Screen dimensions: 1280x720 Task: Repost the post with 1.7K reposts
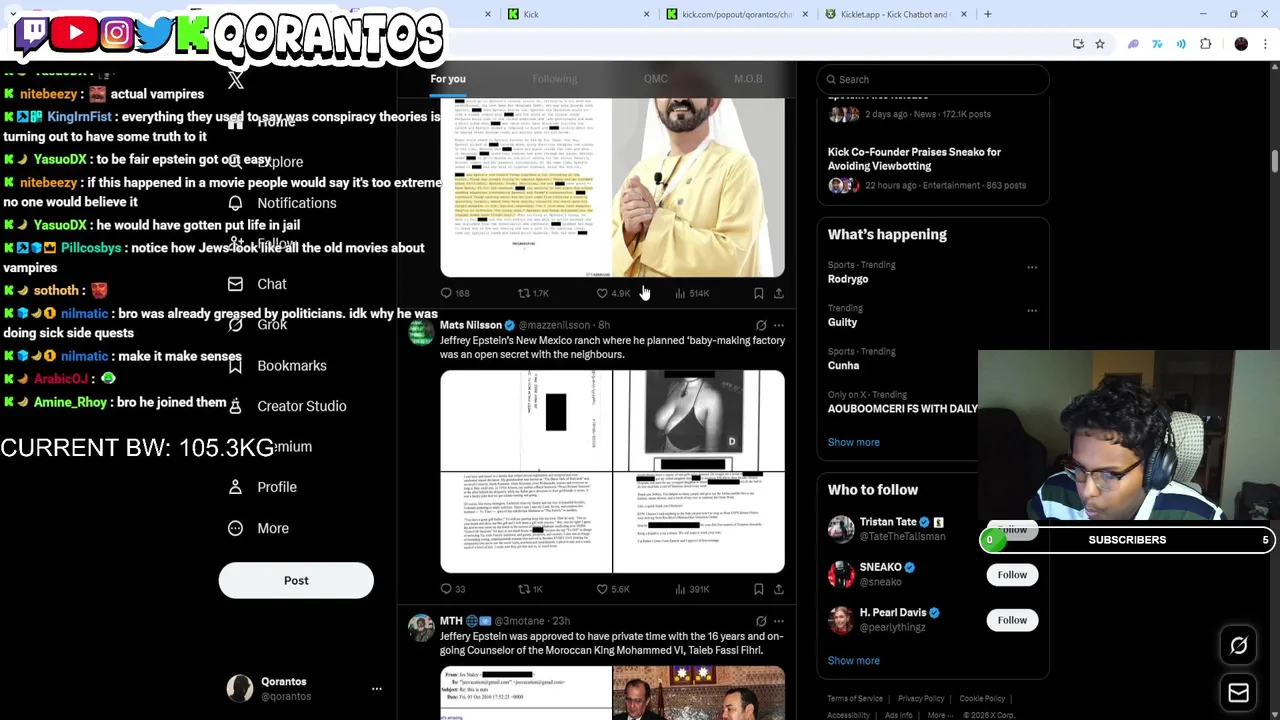pyautogui.click(x=533, y=293)
